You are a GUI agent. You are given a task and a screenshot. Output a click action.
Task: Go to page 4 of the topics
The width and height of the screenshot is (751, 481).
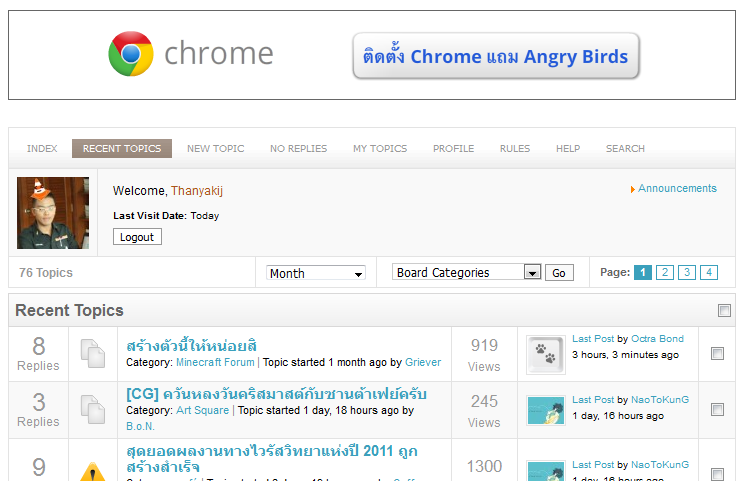click(709, 273)
